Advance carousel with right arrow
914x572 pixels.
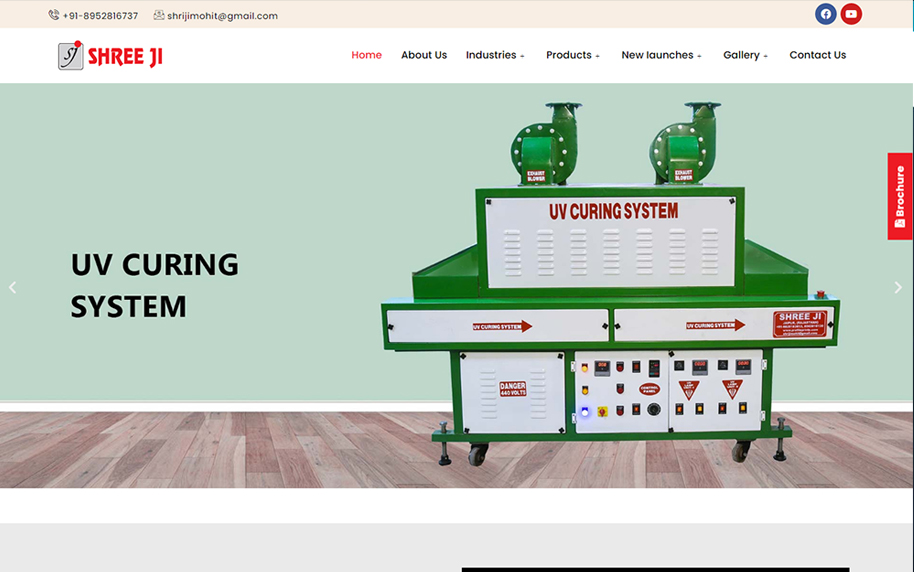[x=897, y=287]
